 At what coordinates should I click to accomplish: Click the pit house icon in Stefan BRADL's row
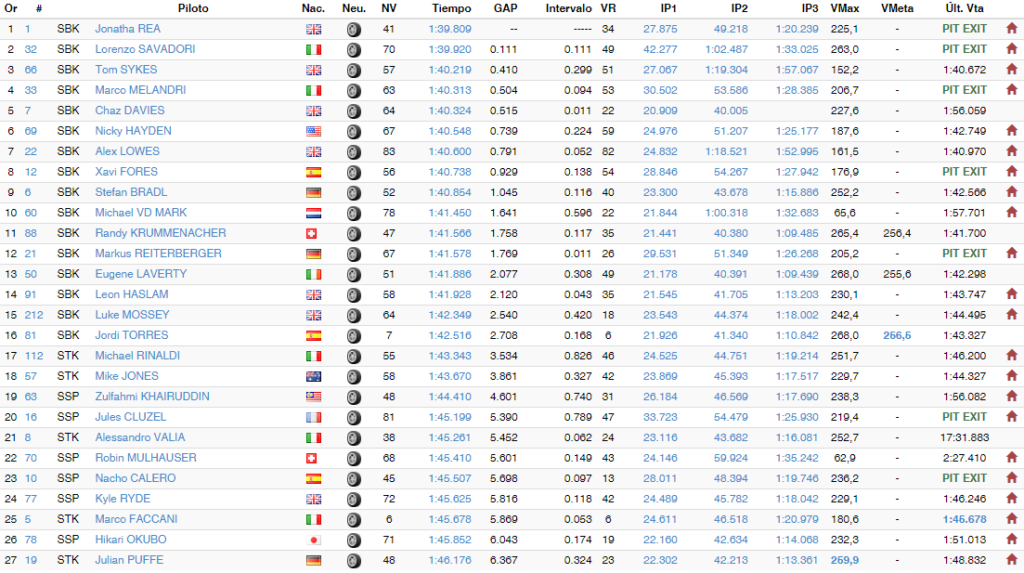coord(1012,192)
